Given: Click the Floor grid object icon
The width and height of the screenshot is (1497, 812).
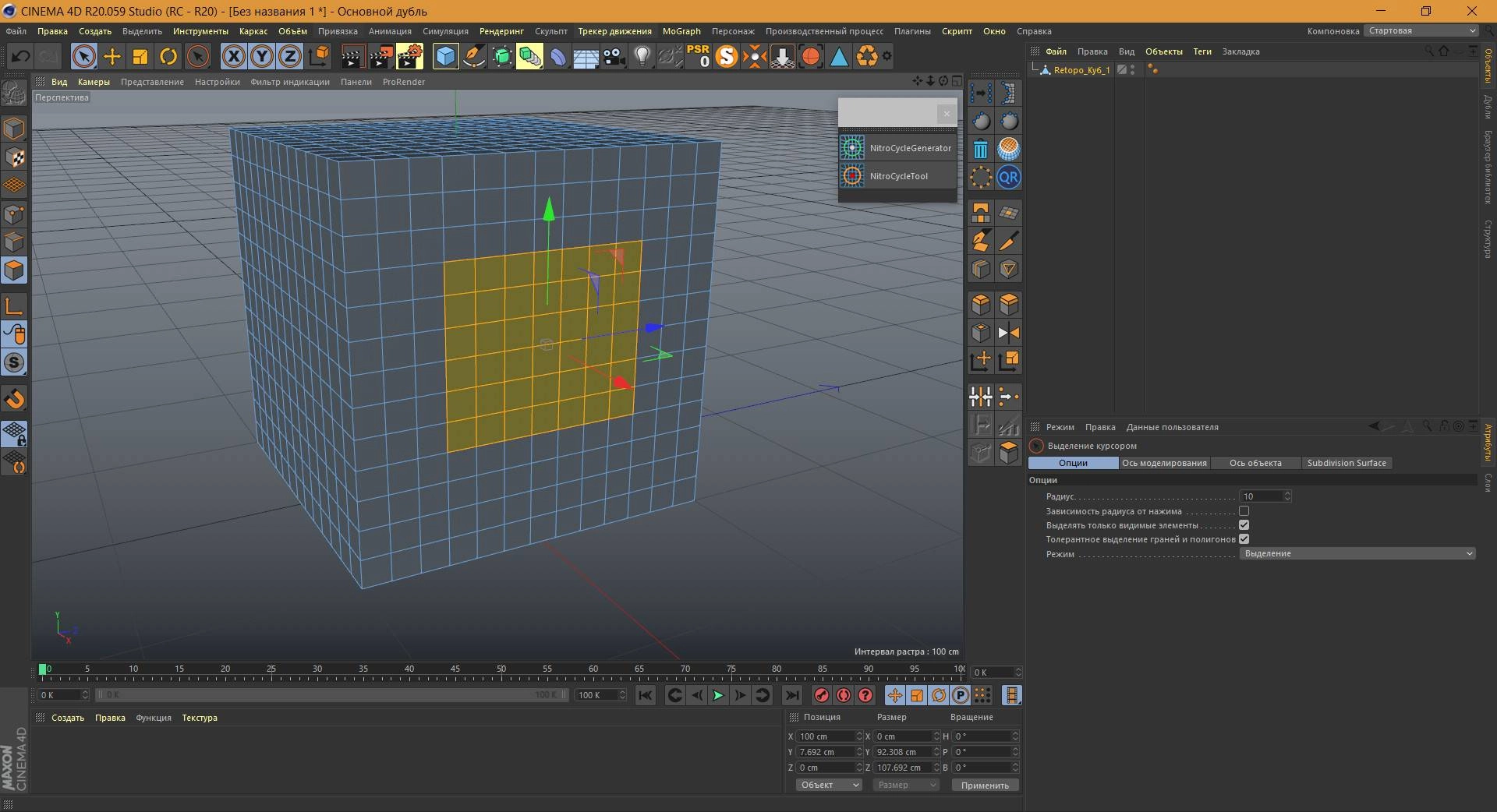Looking at the screenshot, I should click(x=586, y=56).
